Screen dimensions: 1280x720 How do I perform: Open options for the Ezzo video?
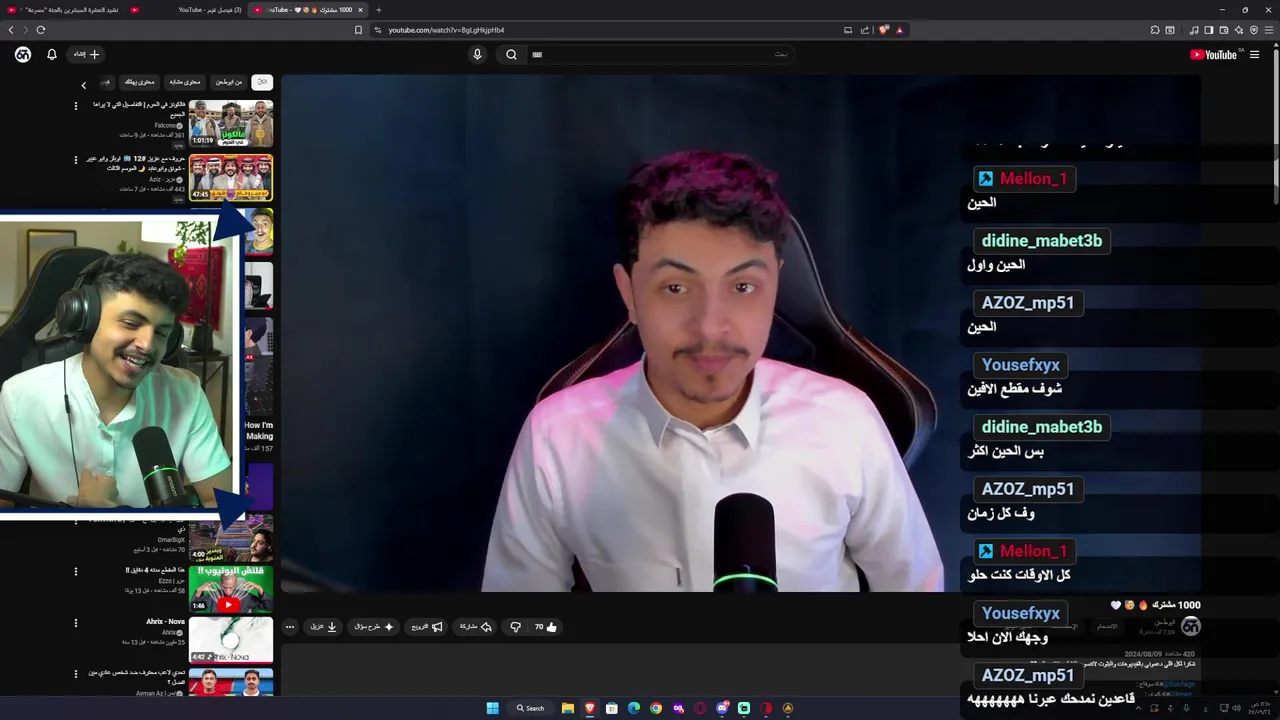[x=75, y=572]
